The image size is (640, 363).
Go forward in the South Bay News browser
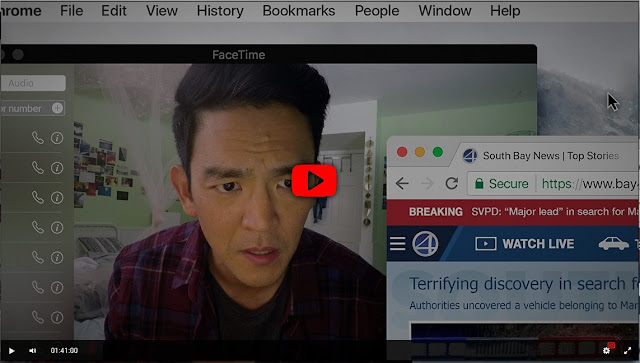click(x=427, y=183)
